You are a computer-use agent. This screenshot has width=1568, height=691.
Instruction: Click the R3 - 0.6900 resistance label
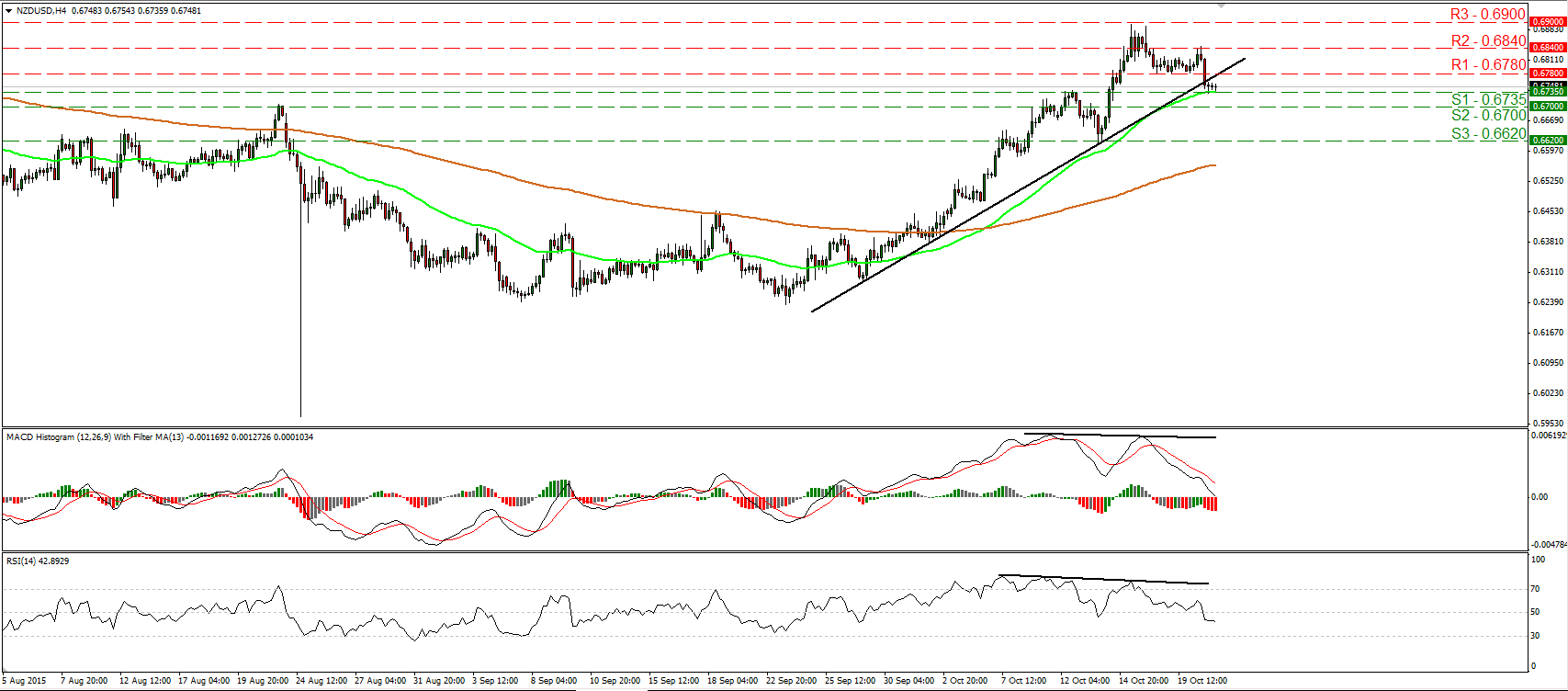1488,15
